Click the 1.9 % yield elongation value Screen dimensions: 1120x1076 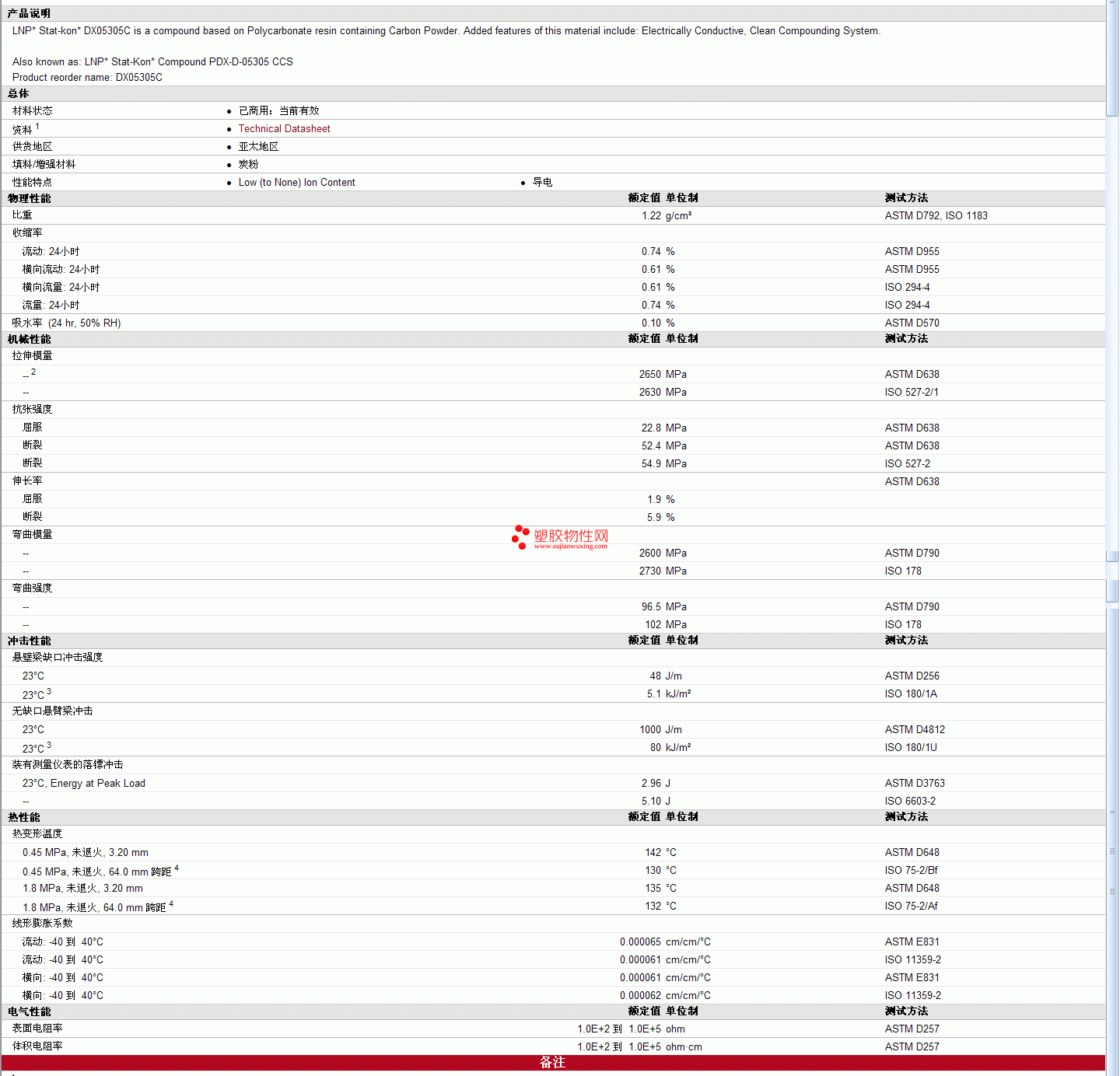click(660, 500)
